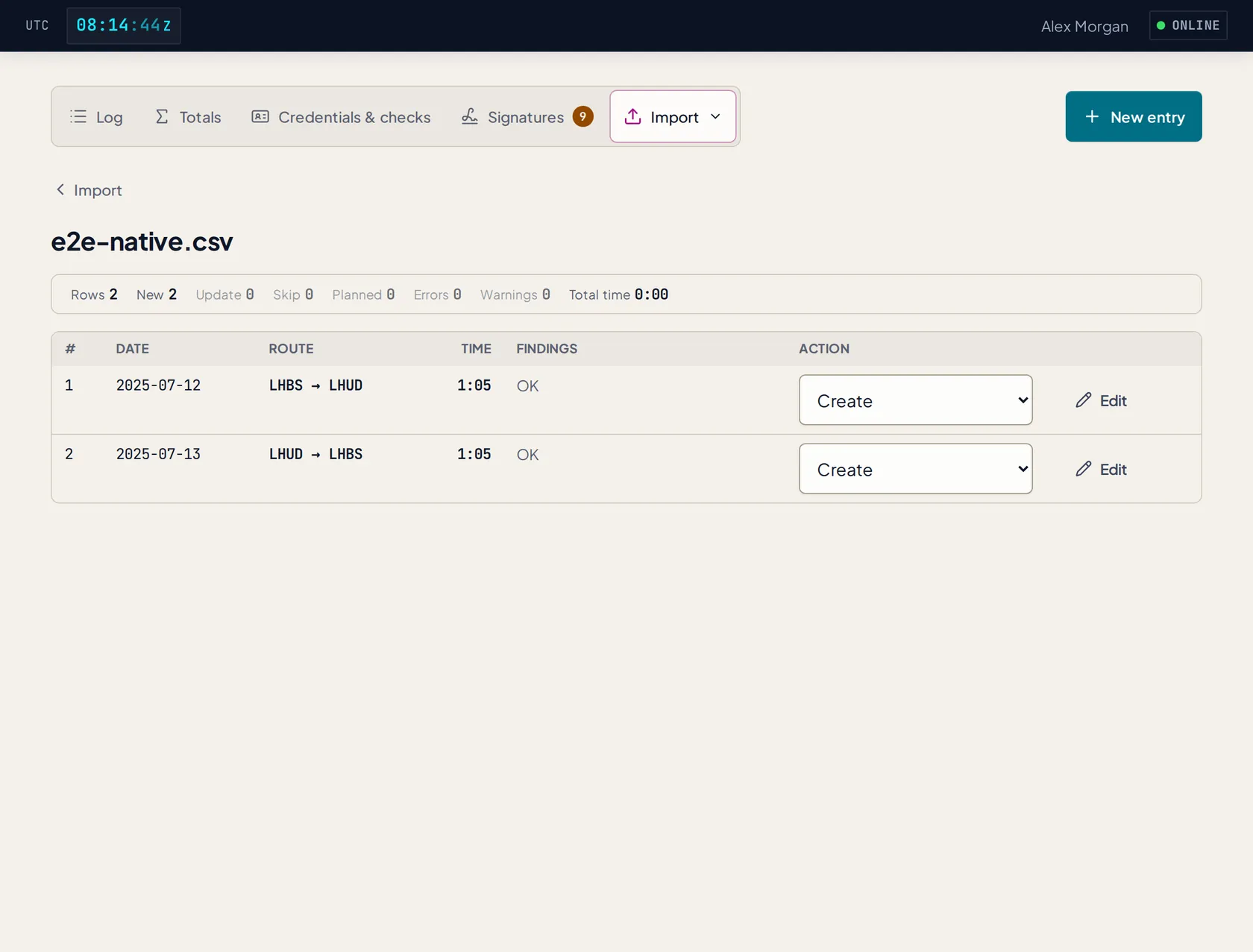Open the Signatures tab
1253x952 pixels.
point(527,116)
